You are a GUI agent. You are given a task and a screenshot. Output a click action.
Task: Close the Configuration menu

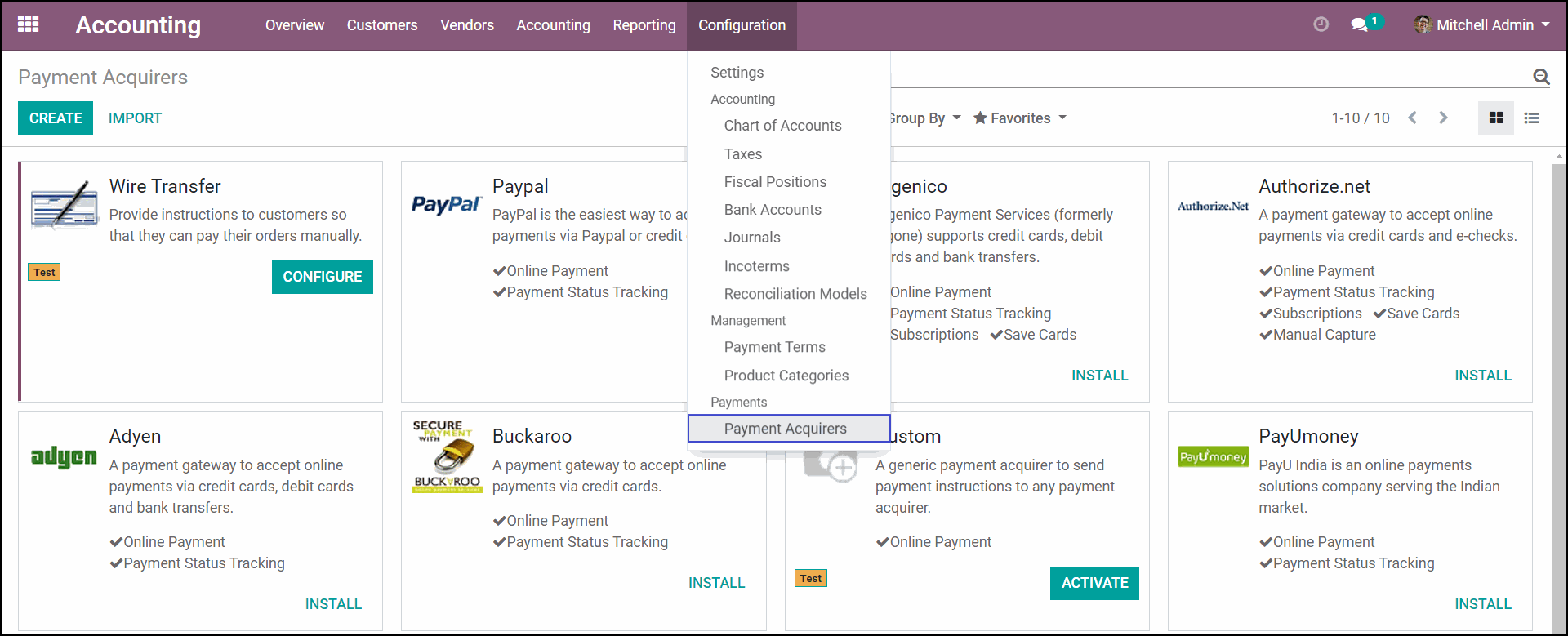click(x=742, y=25)
